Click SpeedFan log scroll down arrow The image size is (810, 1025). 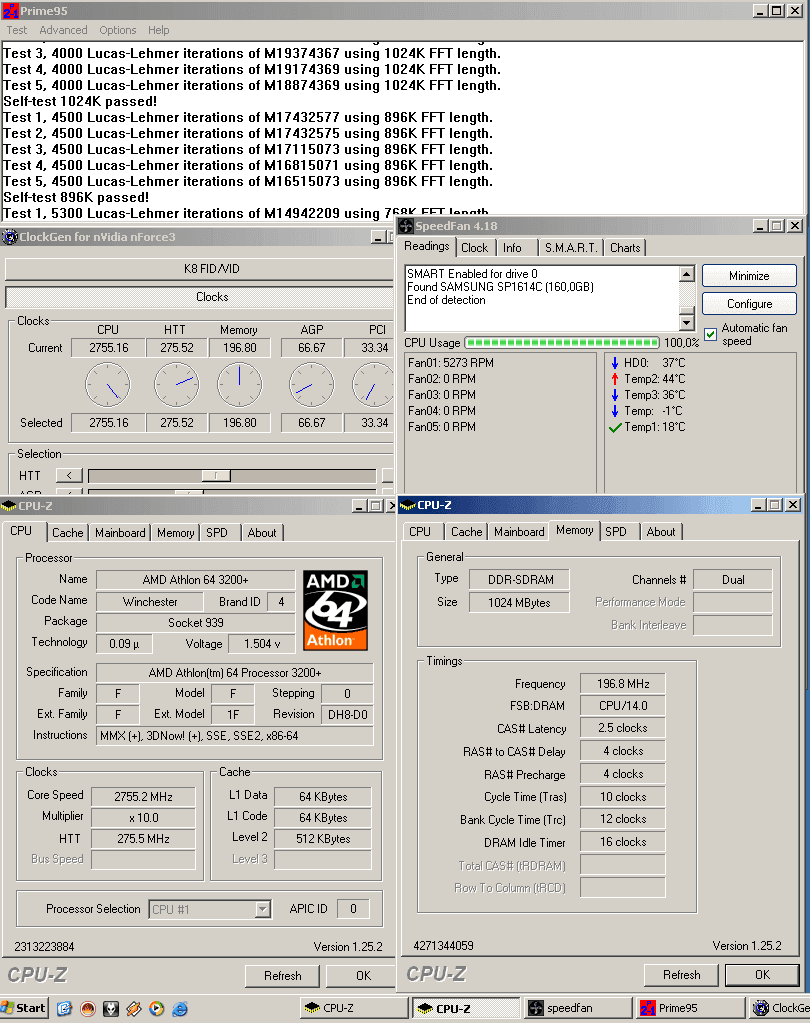click(x=686, y=322)
